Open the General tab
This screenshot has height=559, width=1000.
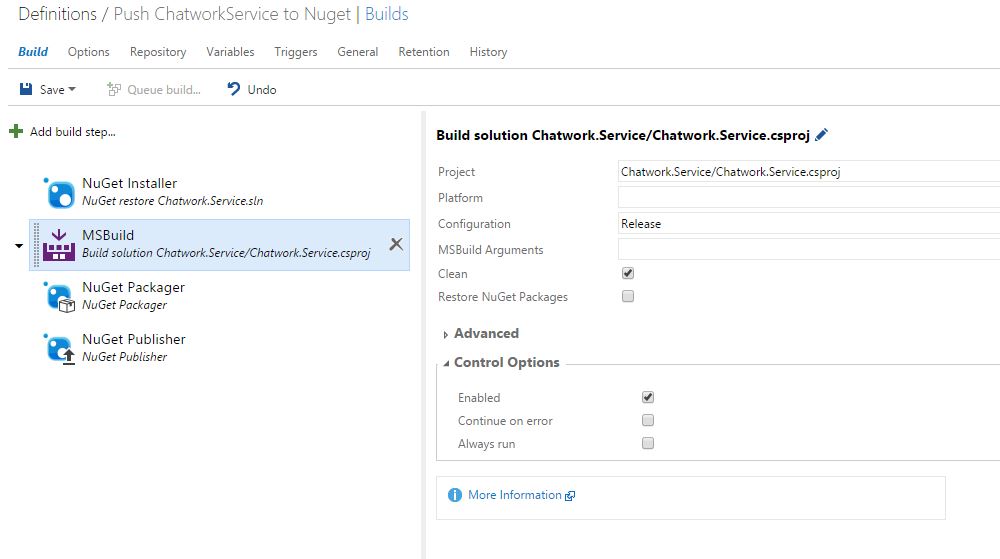pos(358,52)
